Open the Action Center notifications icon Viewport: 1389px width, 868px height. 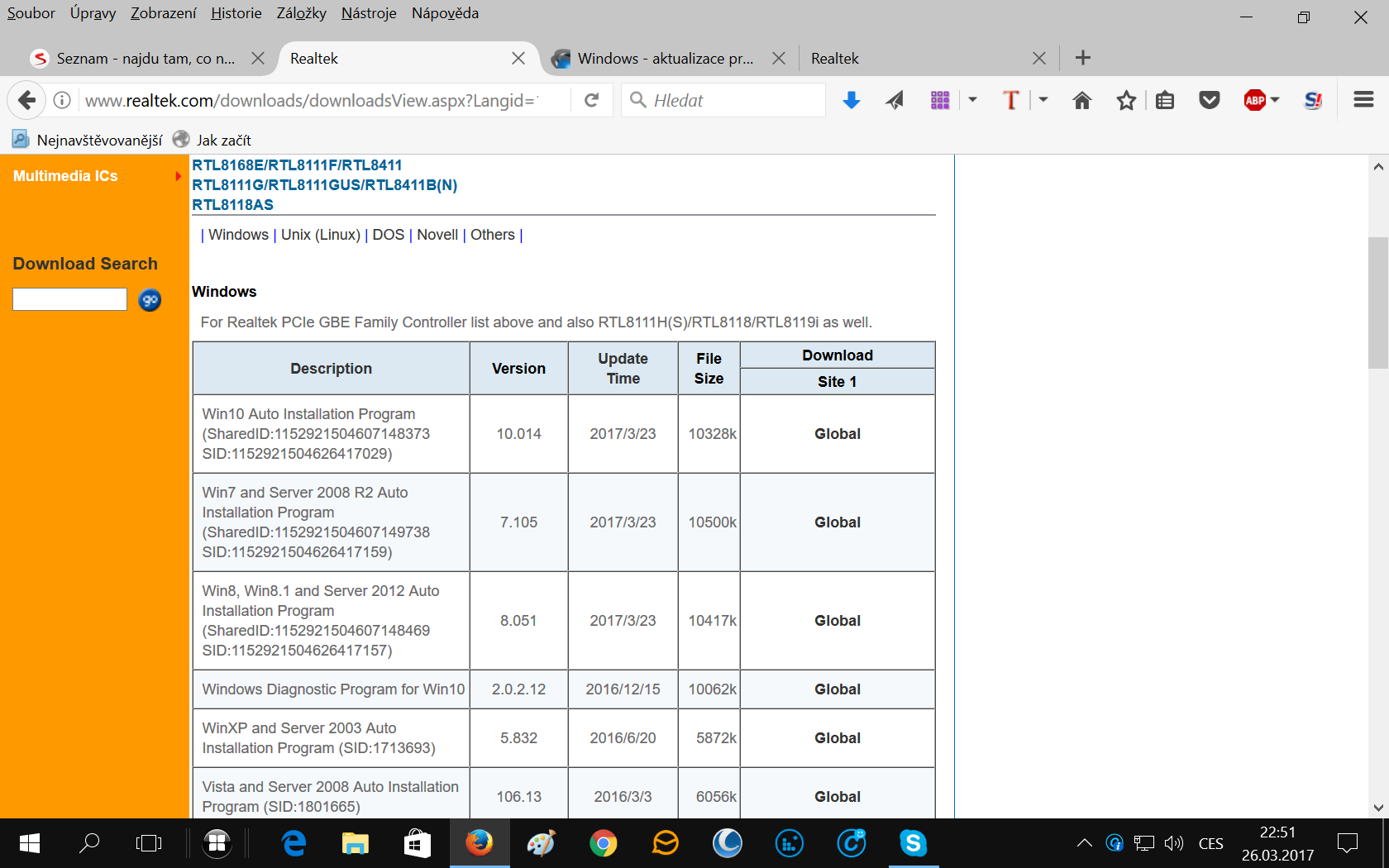1348,843
